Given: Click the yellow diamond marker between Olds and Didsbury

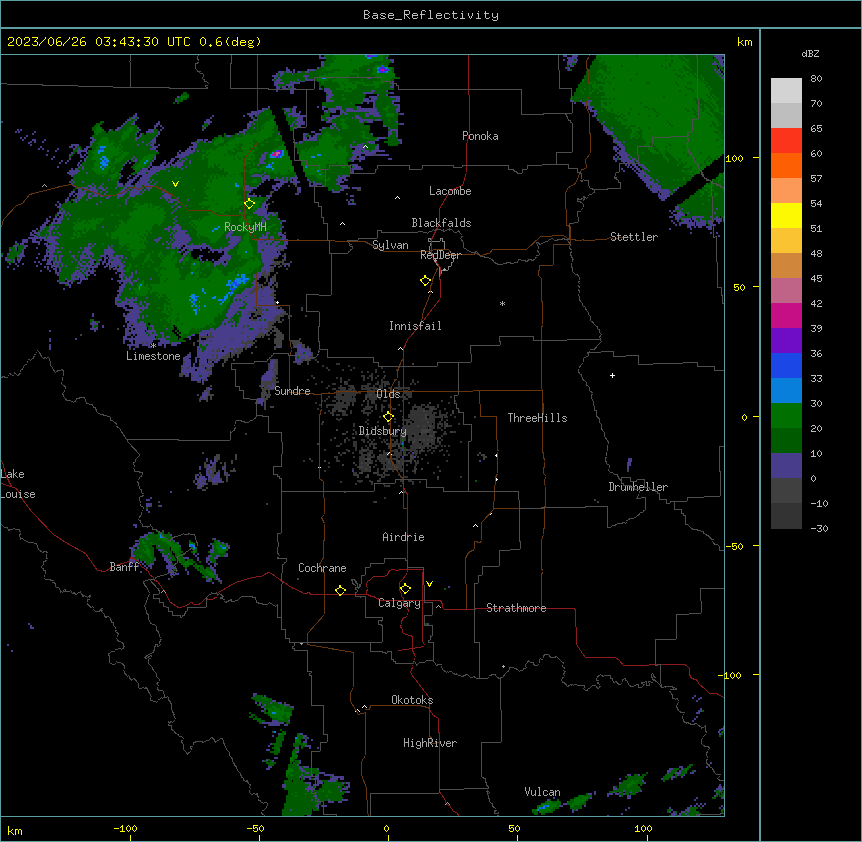Looking at the screenshot, I should (388, 417).
